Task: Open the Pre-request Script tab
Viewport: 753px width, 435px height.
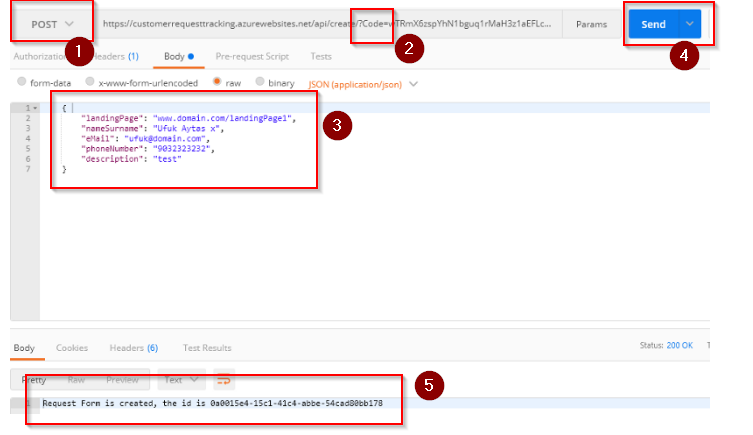Action: click(x=252, y=57)
